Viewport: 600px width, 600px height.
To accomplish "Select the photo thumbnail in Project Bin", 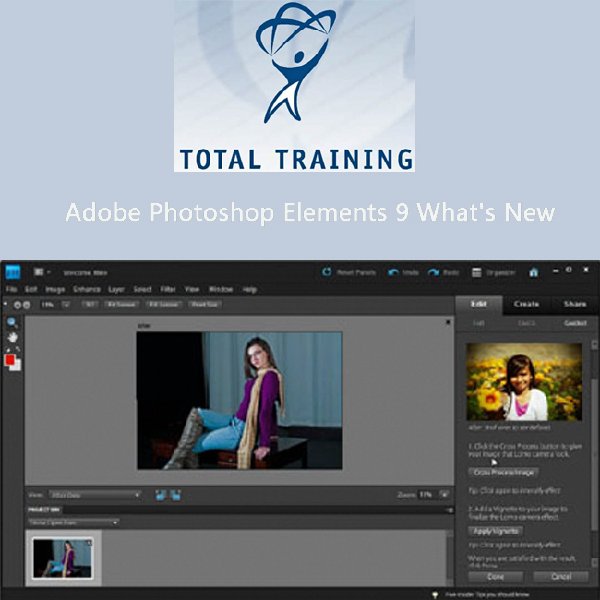I will click(62, 558).
